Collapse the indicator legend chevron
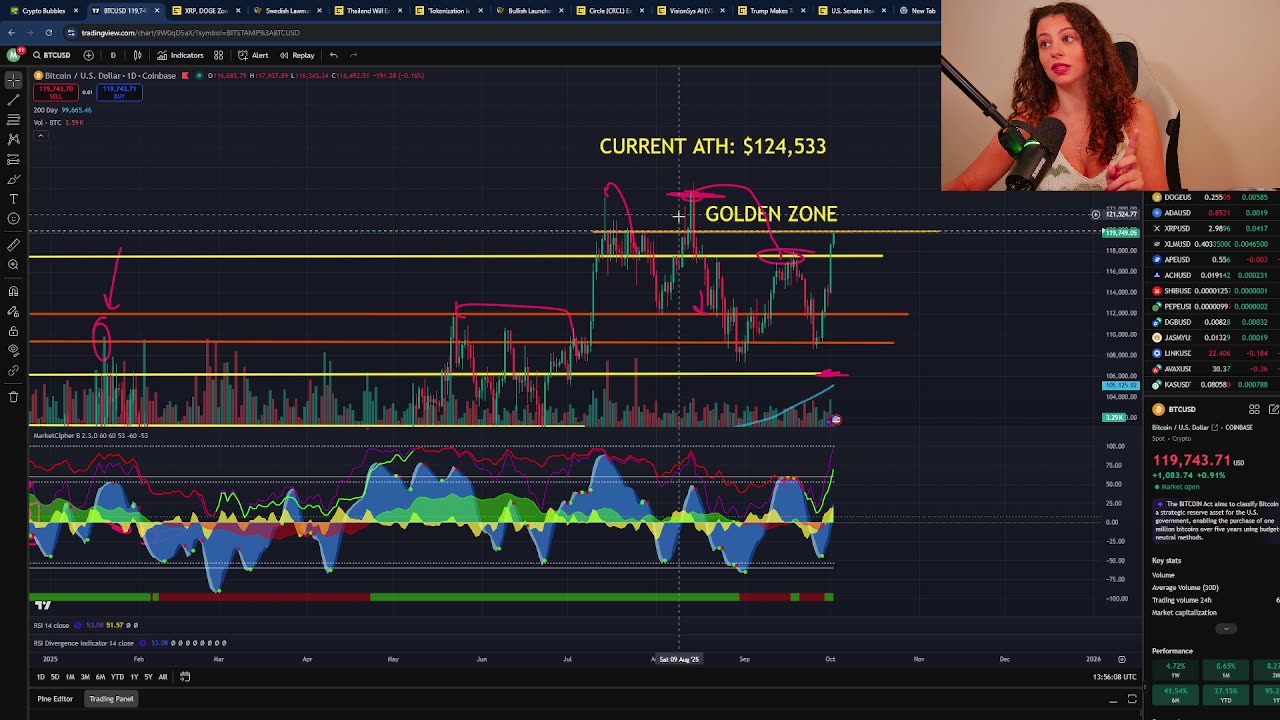The image size is (1280, 720). (x=40, y=135)
